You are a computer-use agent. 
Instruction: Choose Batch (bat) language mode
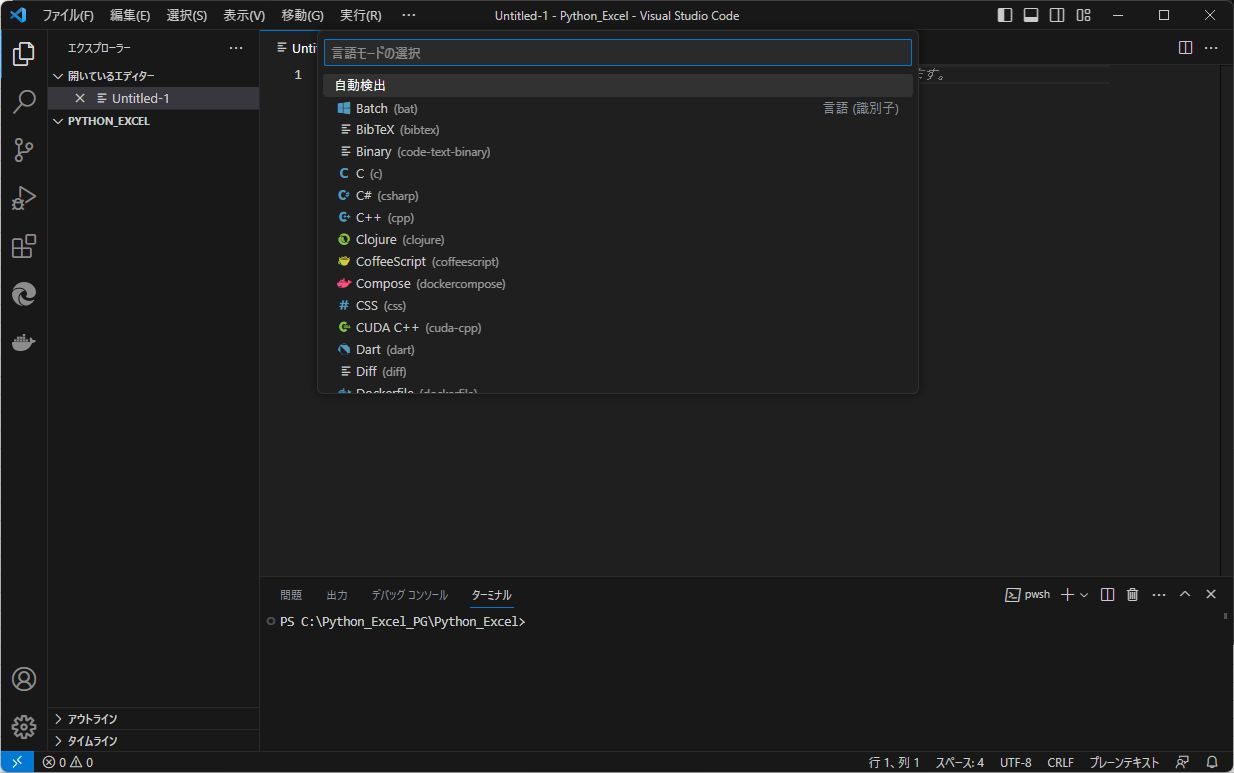pyautogui.click(x=618, y=108)
